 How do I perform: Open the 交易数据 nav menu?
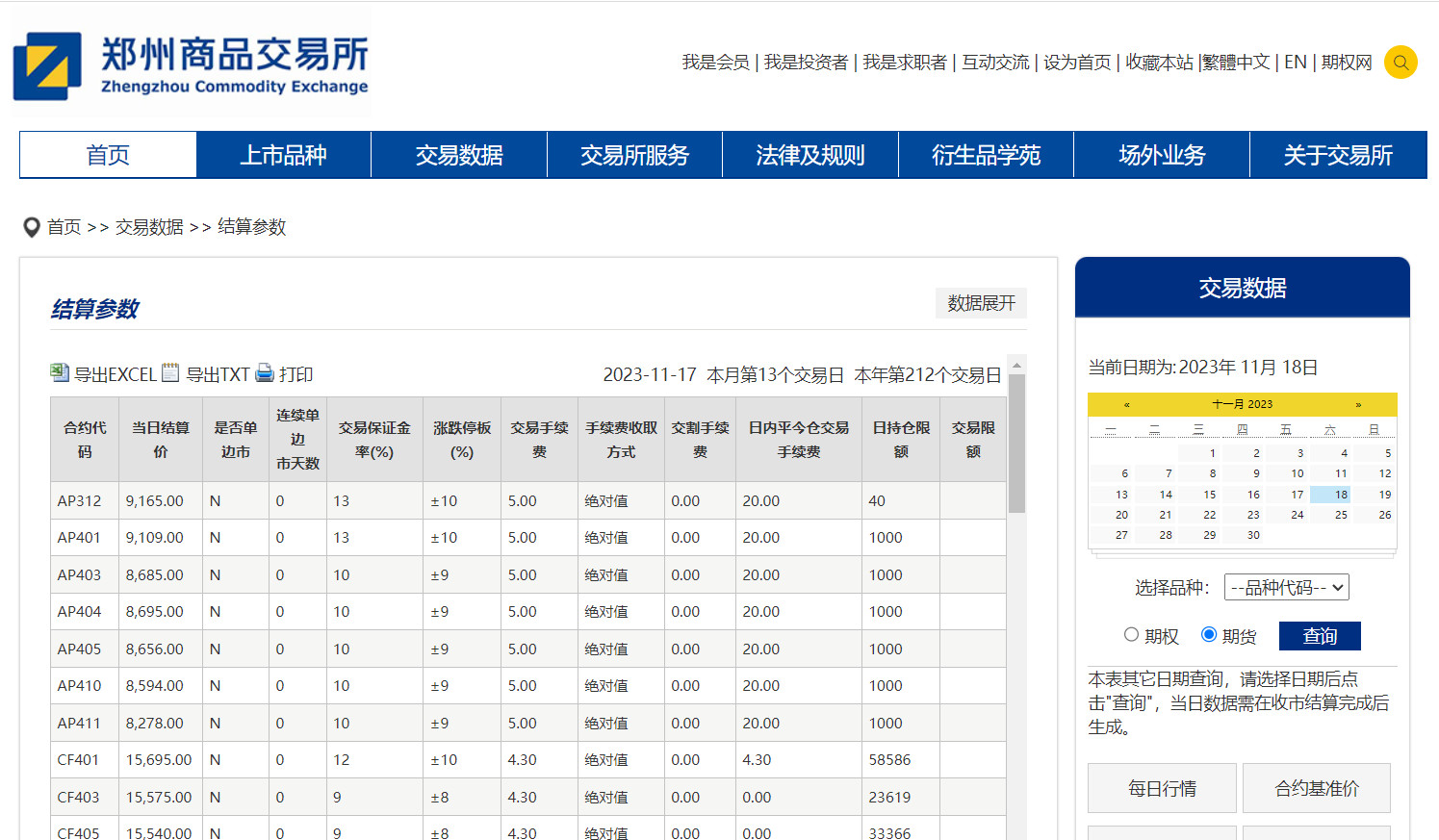(459, 155)
